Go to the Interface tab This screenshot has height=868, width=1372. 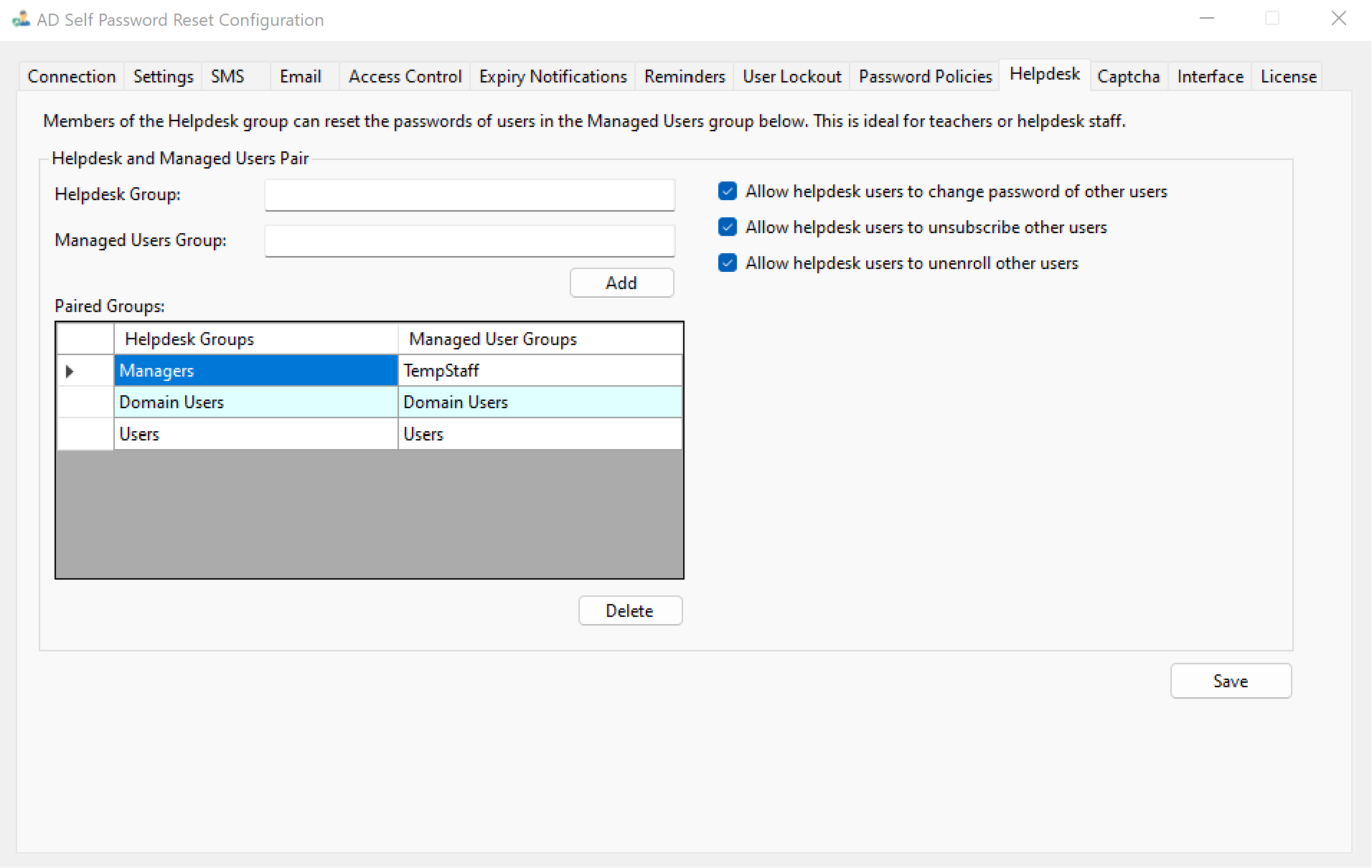click(x=1210, y=76)
